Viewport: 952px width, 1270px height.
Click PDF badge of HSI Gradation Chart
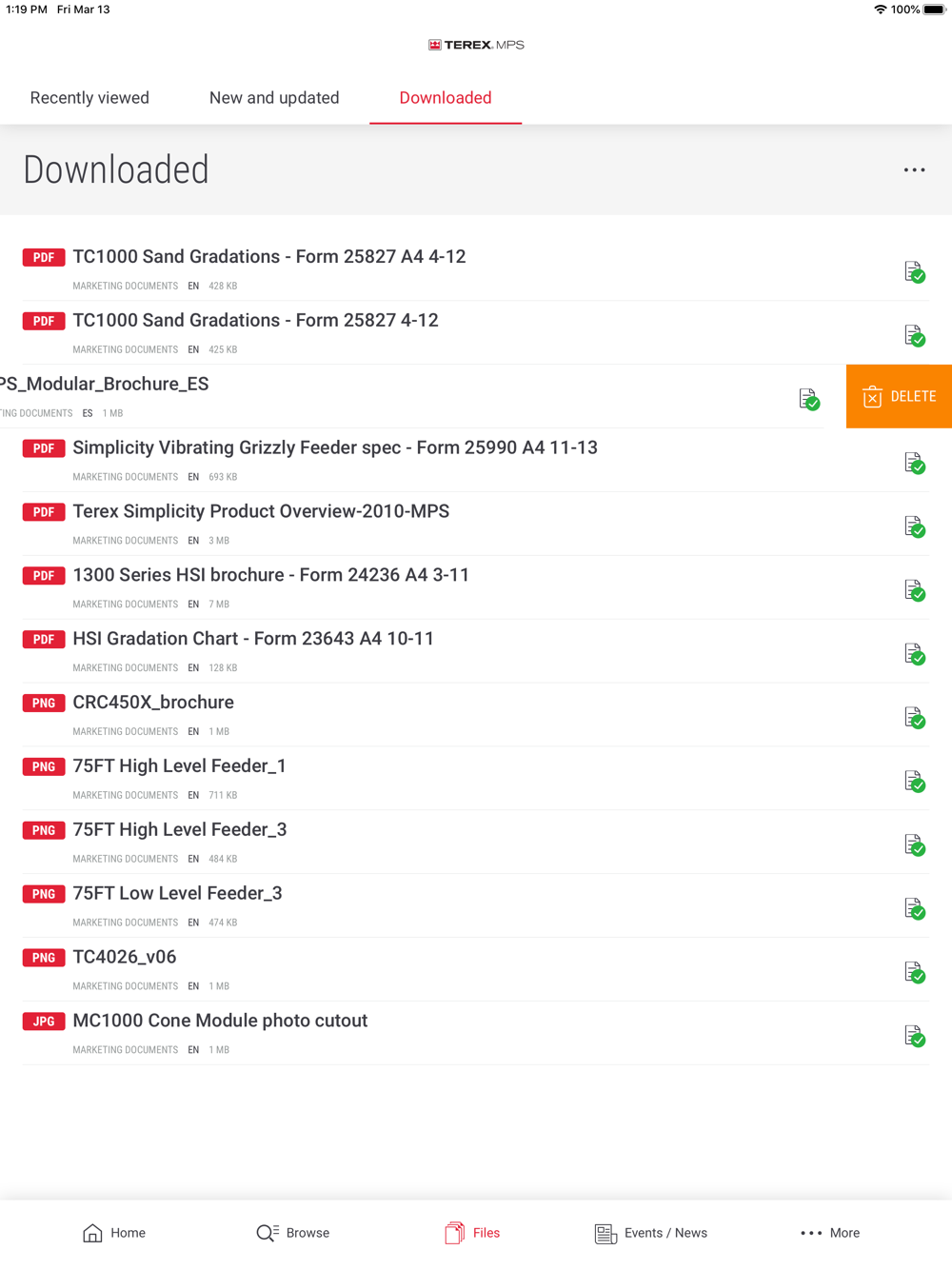[x=44, y=640]
